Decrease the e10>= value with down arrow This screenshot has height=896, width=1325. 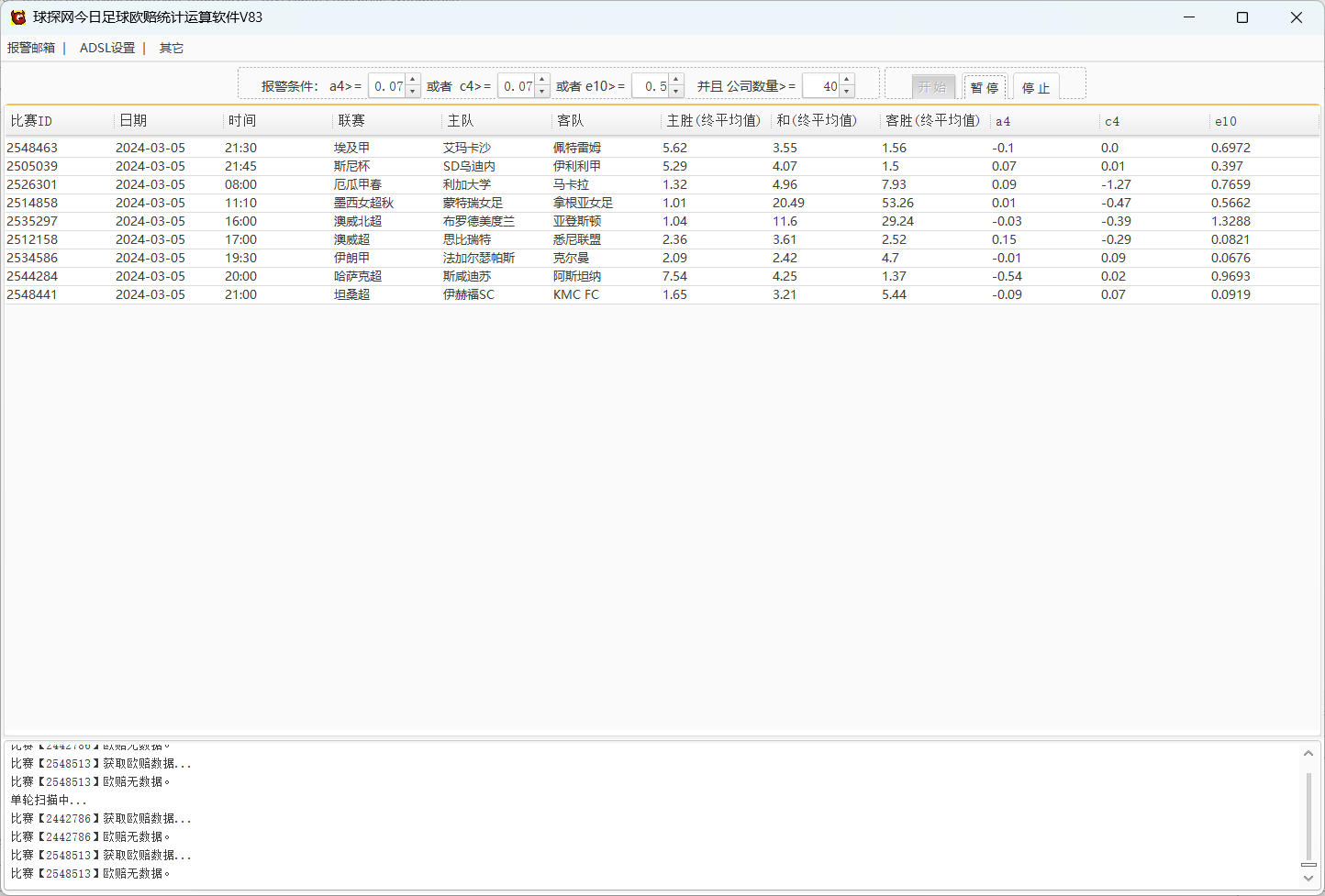tap(676, 92)
